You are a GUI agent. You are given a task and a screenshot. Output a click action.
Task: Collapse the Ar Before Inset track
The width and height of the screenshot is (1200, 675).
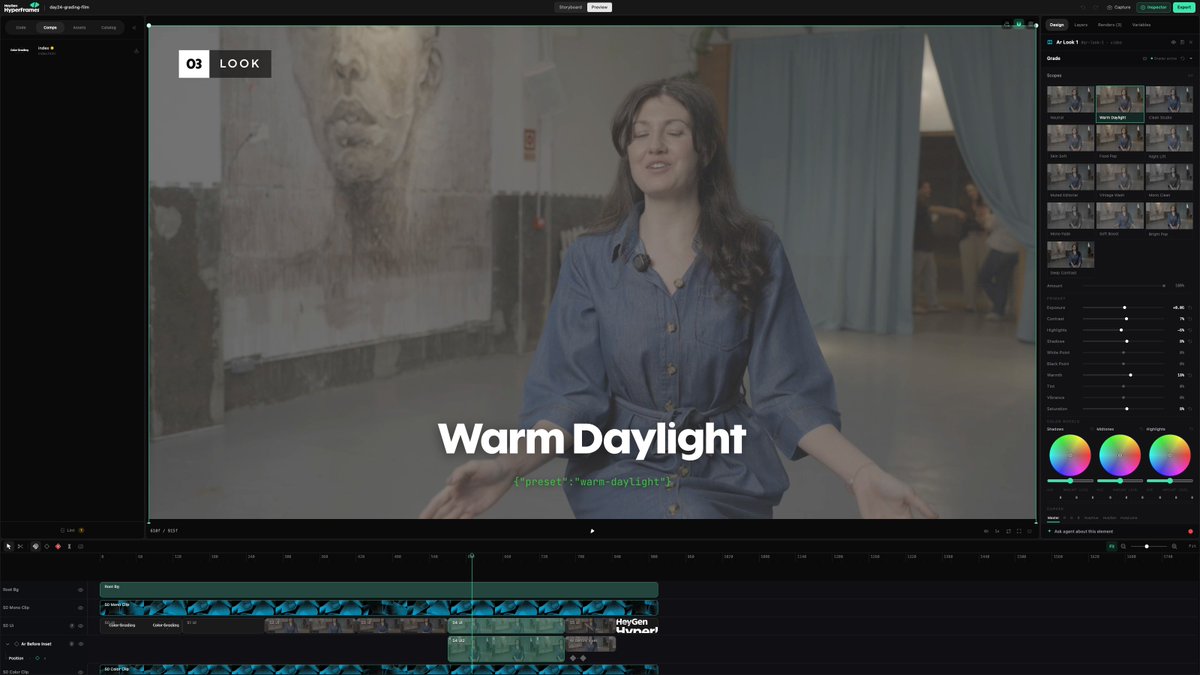click(8, 644)
